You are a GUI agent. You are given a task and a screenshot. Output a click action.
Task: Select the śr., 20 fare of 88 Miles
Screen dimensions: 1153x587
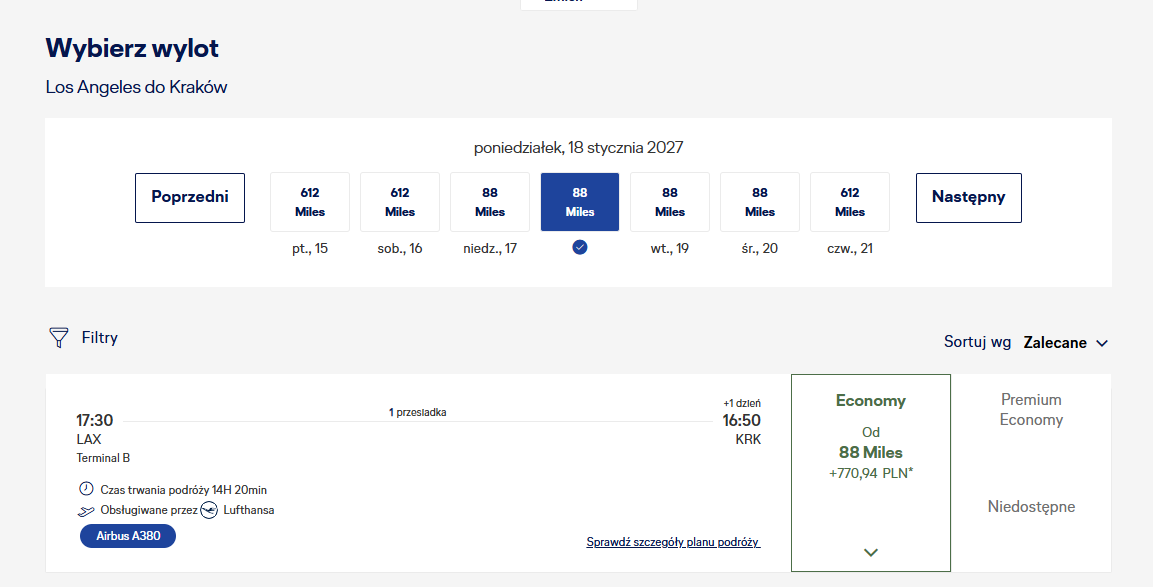[x=760, y=202]
